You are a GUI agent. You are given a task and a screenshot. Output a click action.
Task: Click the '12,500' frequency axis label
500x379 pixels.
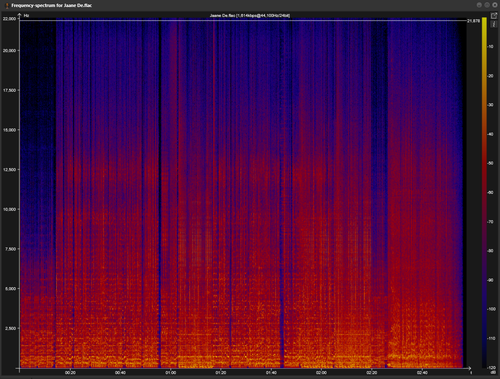coord(9,169)
